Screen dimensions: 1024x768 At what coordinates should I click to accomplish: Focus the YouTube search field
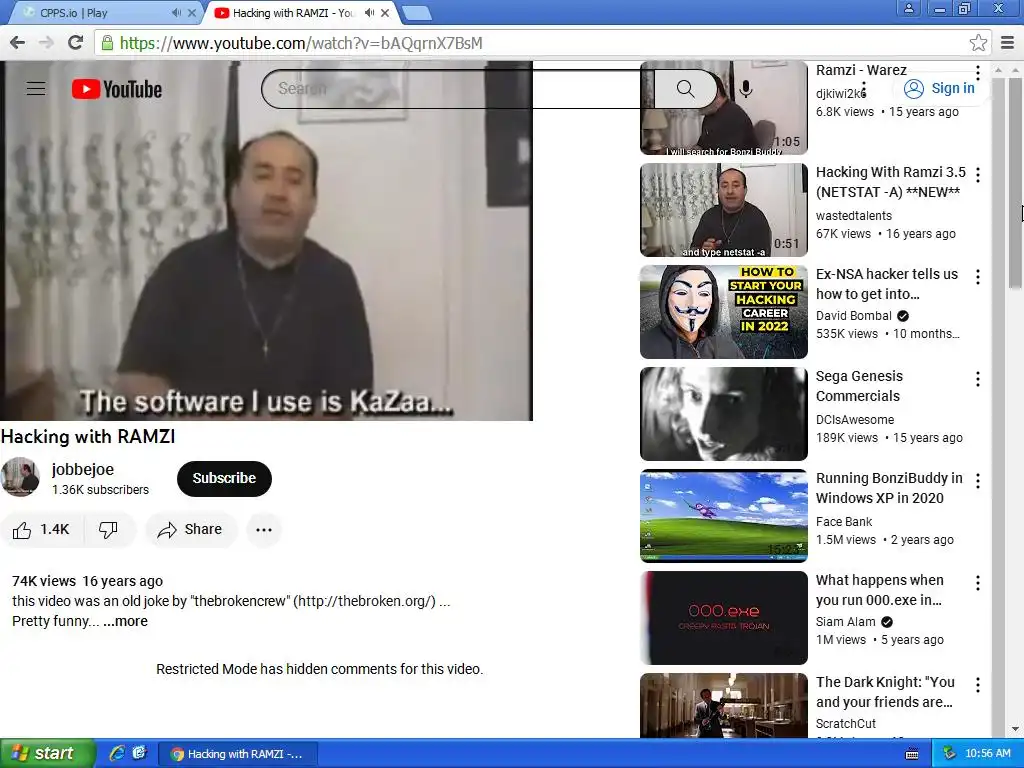click(x=457, y=89)
